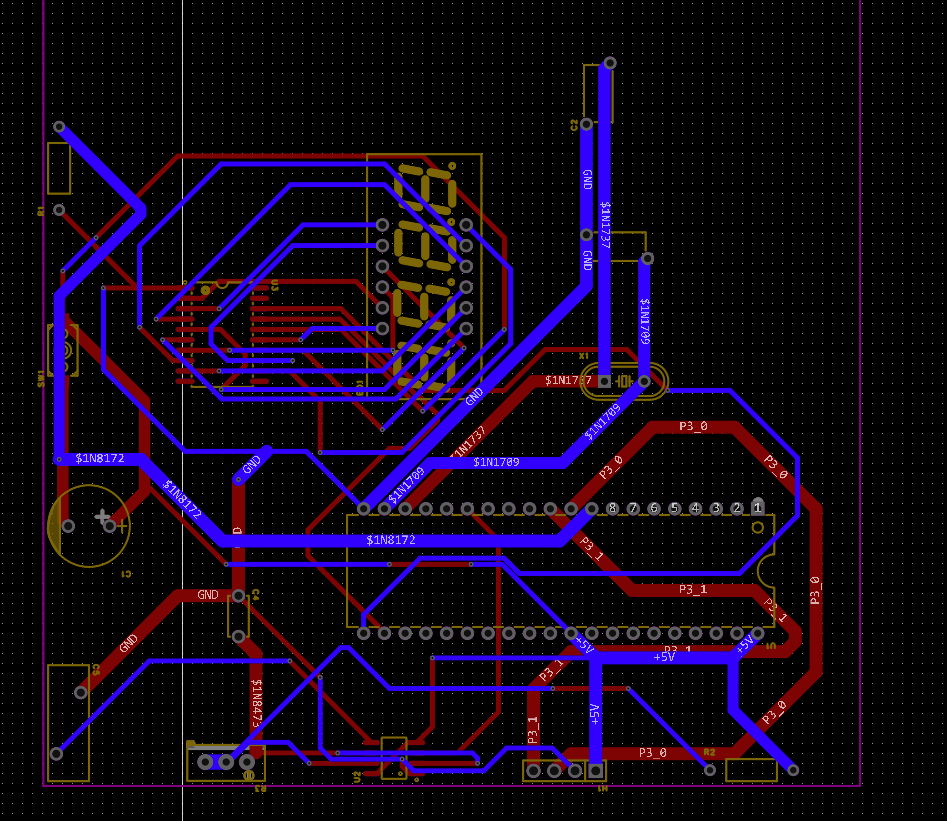
Task: Click the SW1 designator label
Action: pyautogui.click(x=41, y=379)
